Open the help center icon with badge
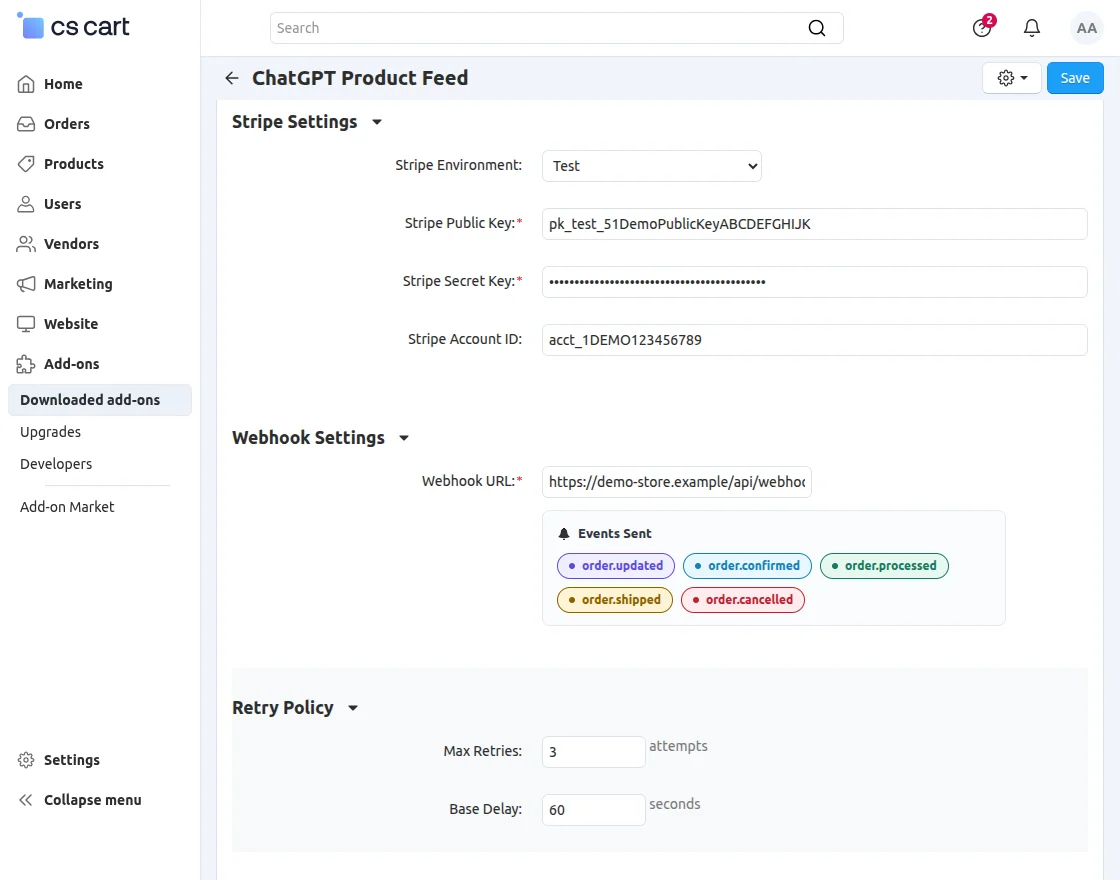Image resolution: width=1120 pixels, height=880 pixels. [x=983, y=27]
